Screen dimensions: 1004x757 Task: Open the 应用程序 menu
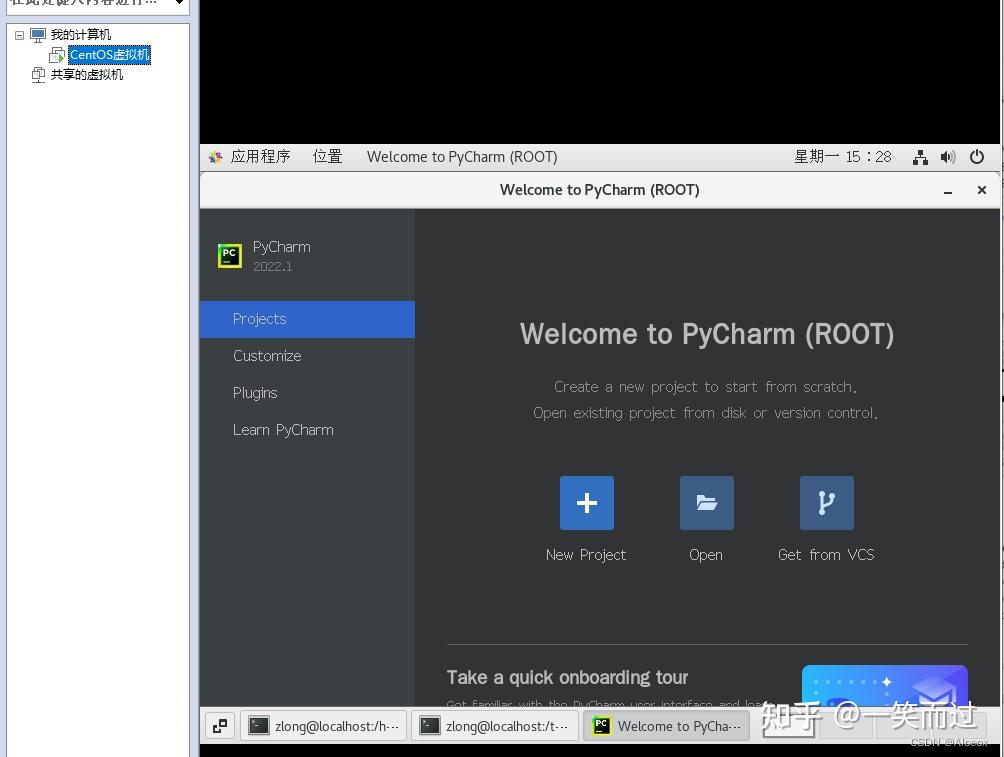point(262,157)
